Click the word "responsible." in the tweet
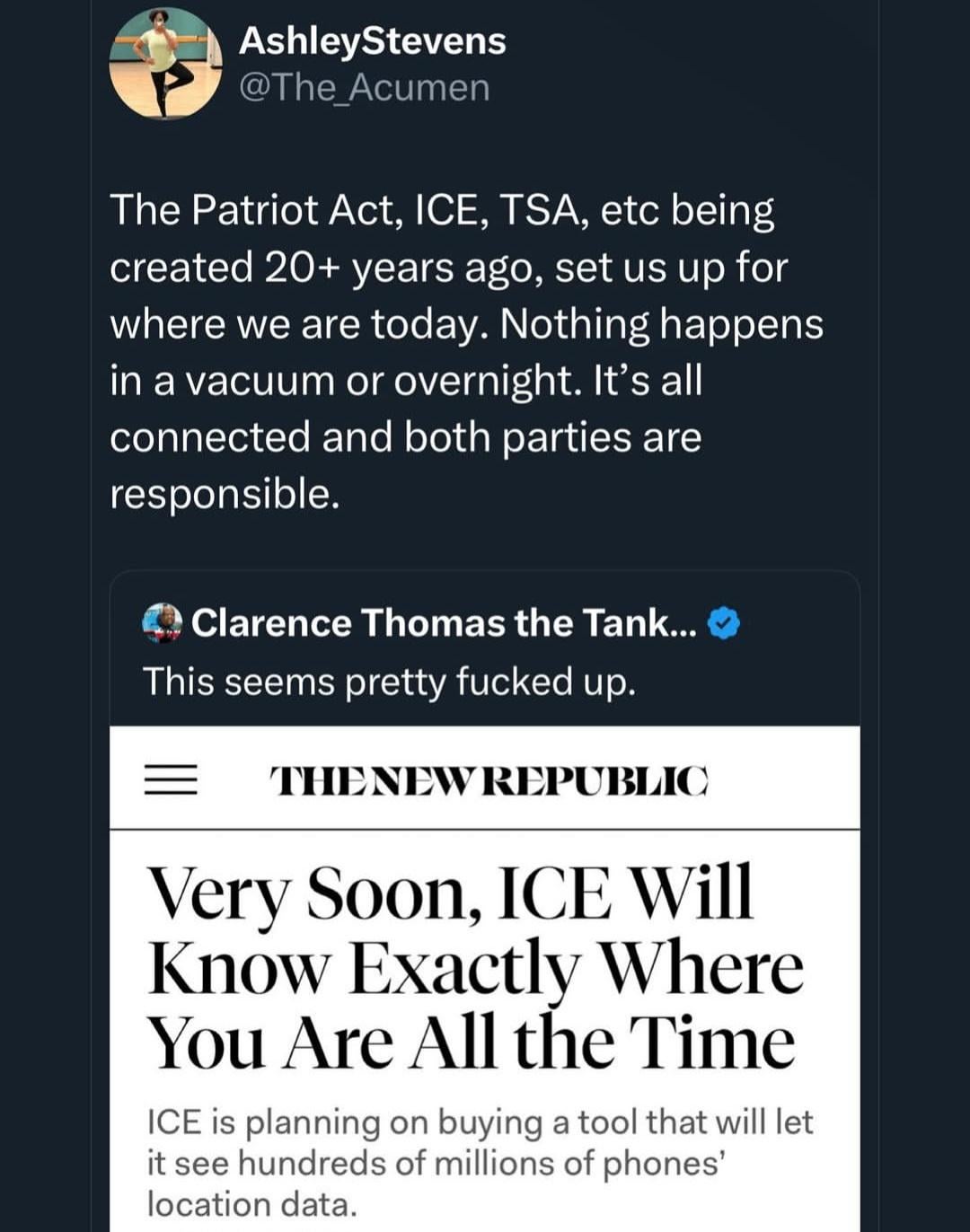Viewport: 970px width, 1232px height. click(x=225, y=494)
